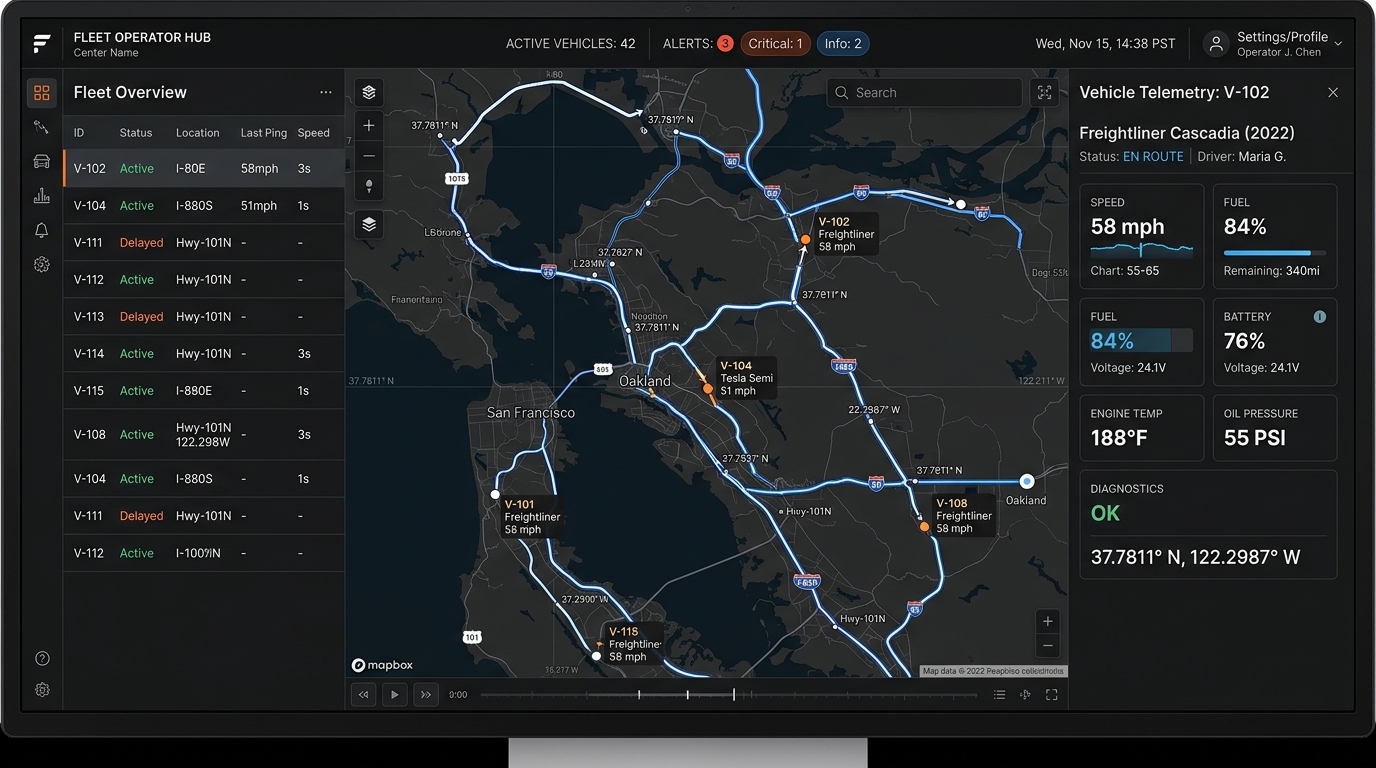Play the route playback
The width and height of the screenshot is (1376, 768).
(395, 695)
